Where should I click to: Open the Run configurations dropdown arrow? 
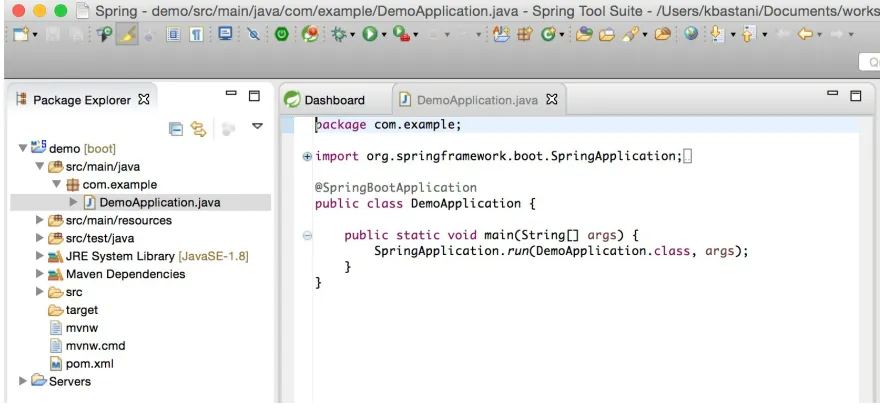(384, 35)
